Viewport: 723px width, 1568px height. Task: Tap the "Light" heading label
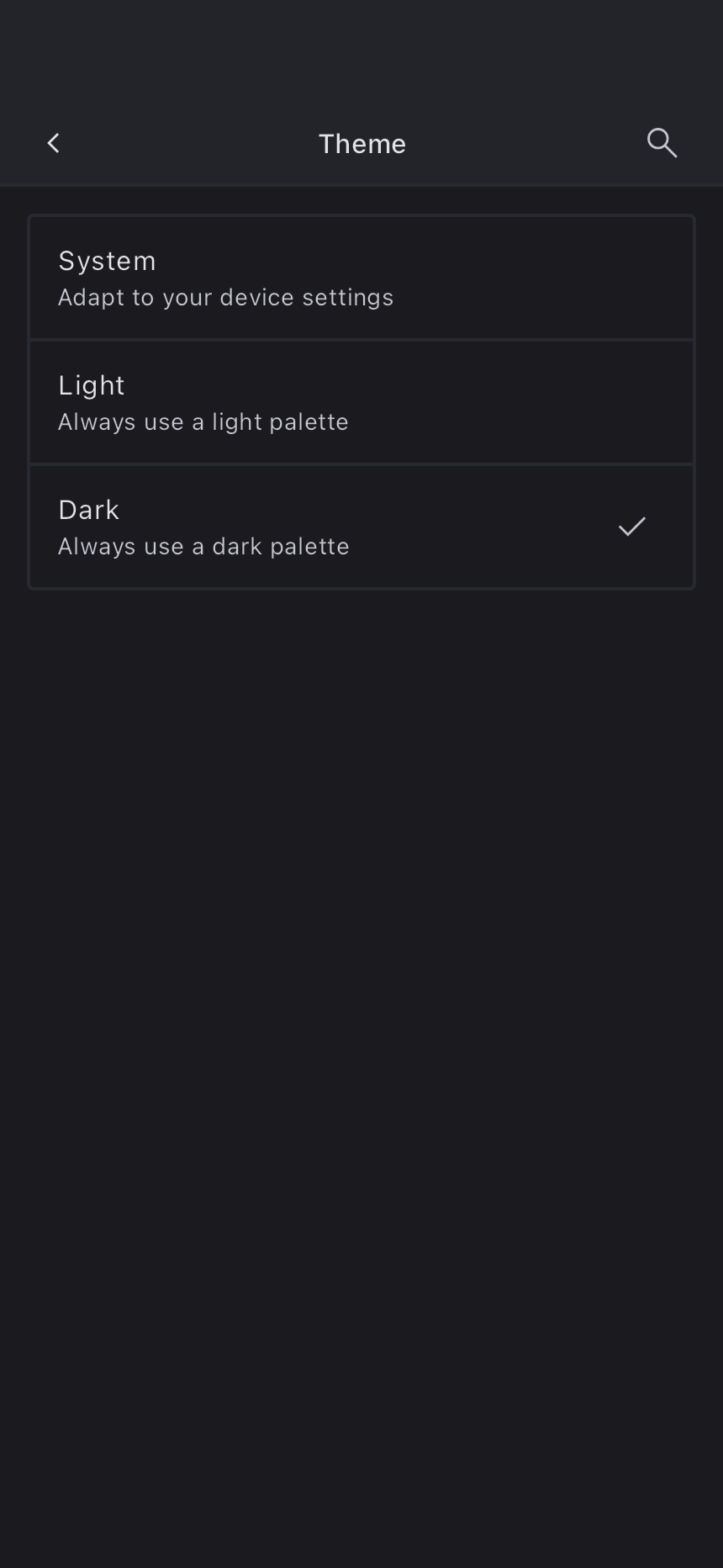92,385
